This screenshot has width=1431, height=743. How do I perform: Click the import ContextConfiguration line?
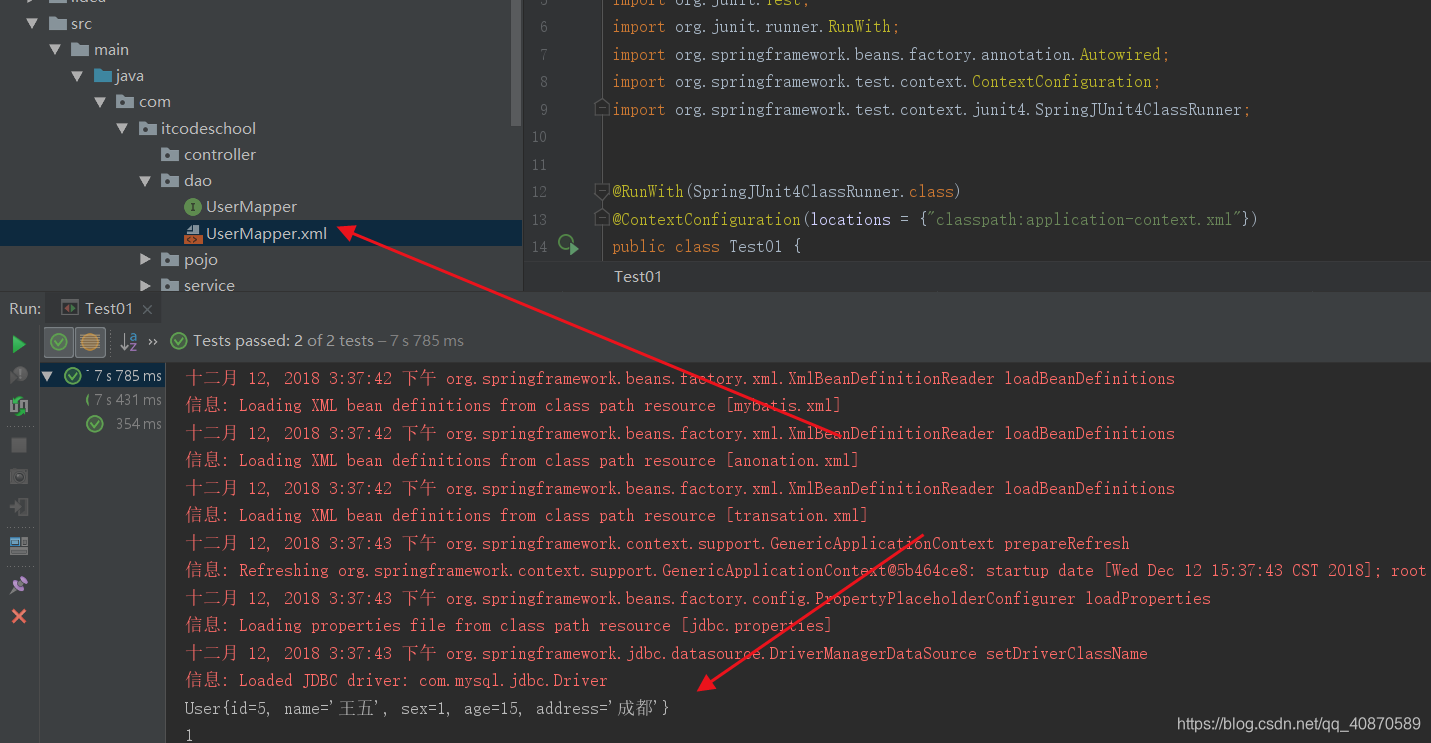pyautogui.click(x=887, y=81)
